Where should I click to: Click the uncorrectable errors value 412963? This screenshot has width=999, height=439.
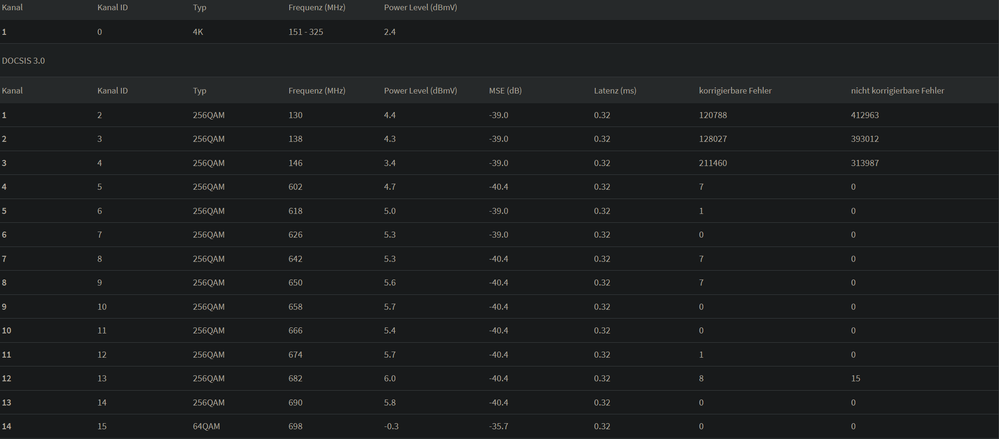(865, 115)
